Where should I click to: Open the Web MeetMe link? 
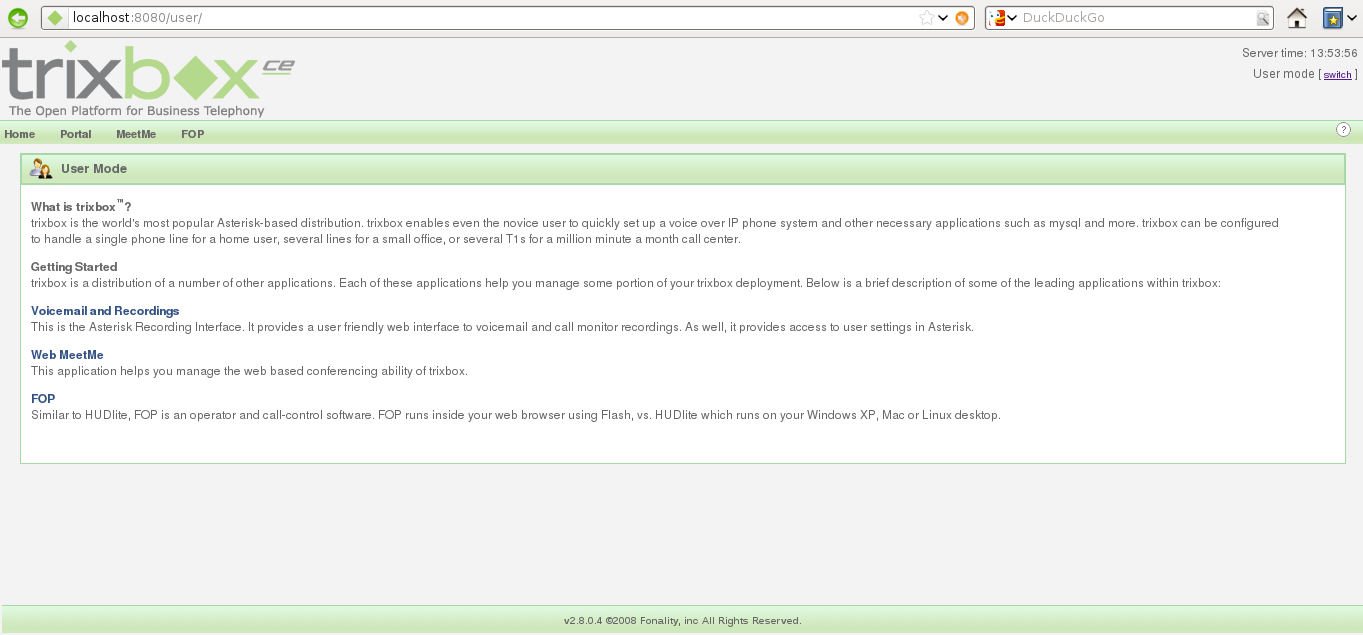pyautogui.click(x=67, y=355)
